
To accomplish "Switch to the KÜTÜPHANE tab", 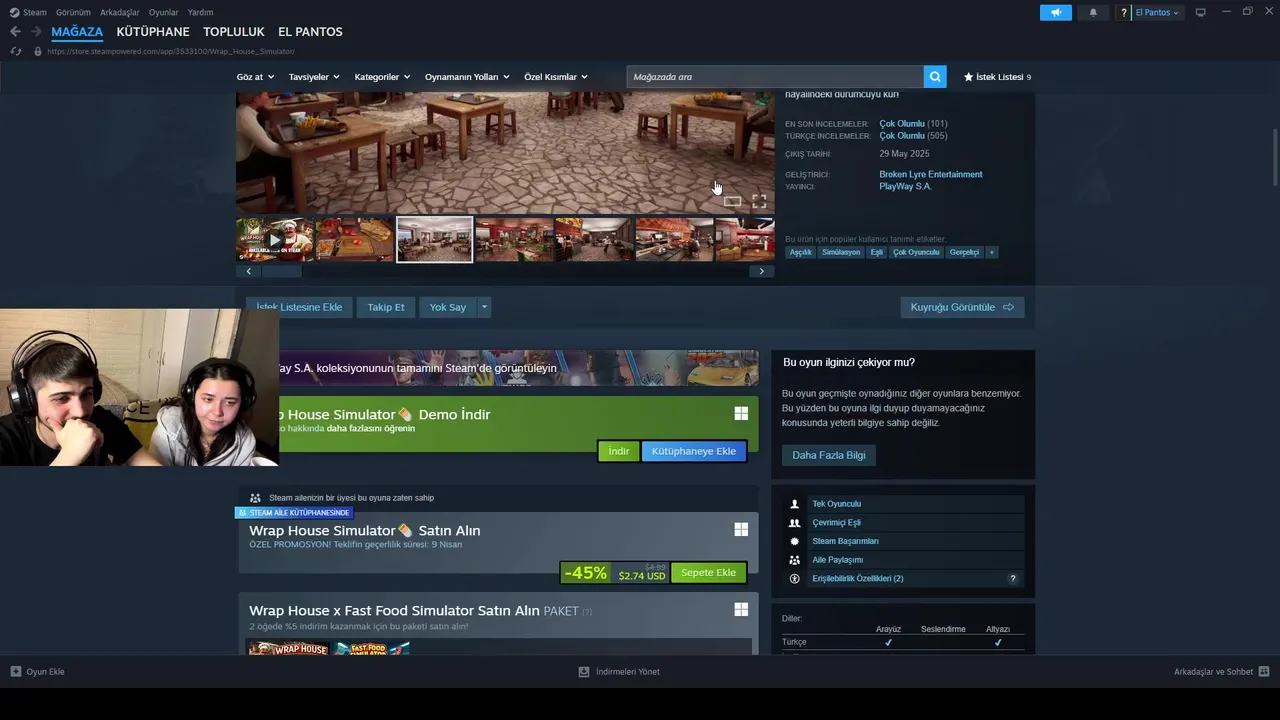I will [x=153, y=32].
